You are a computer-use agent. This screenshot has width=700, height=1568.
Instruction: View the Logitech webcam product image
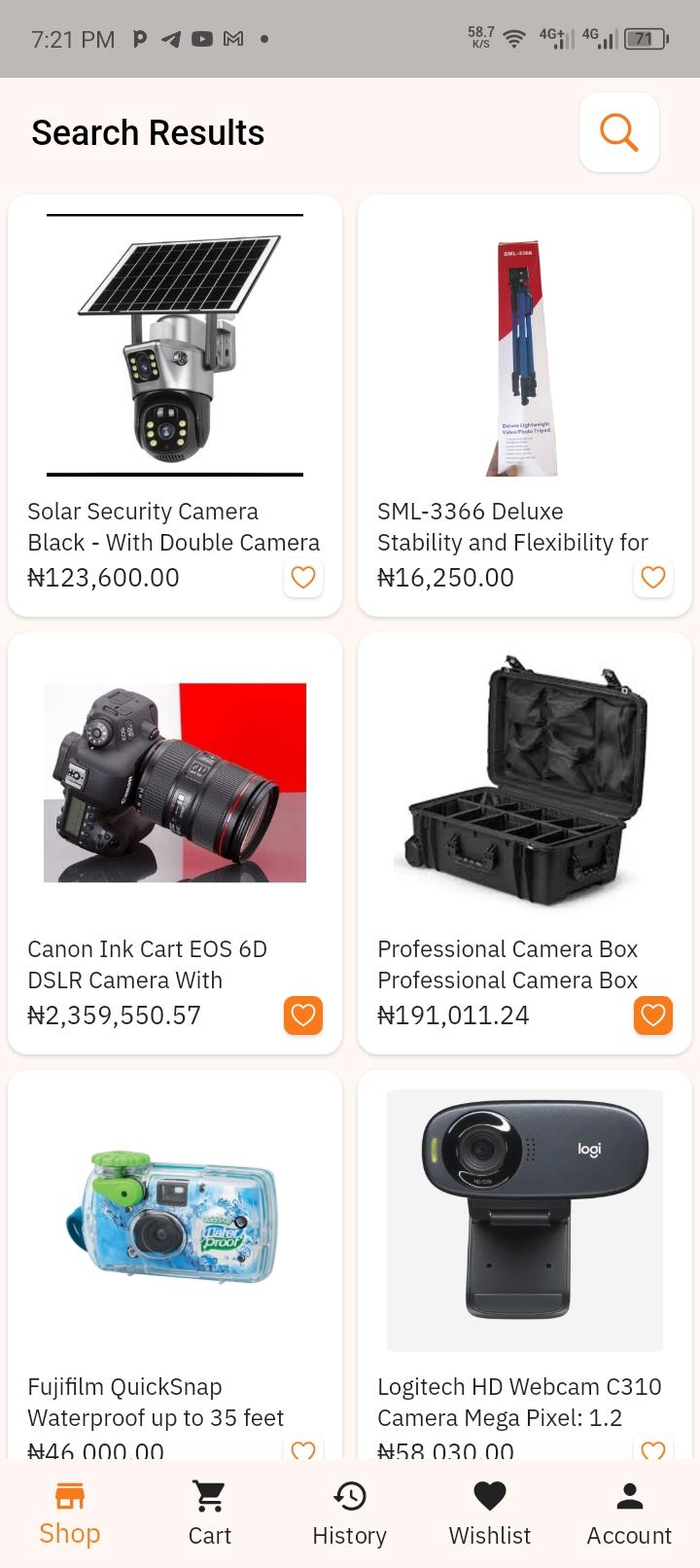coord(525,1221)
